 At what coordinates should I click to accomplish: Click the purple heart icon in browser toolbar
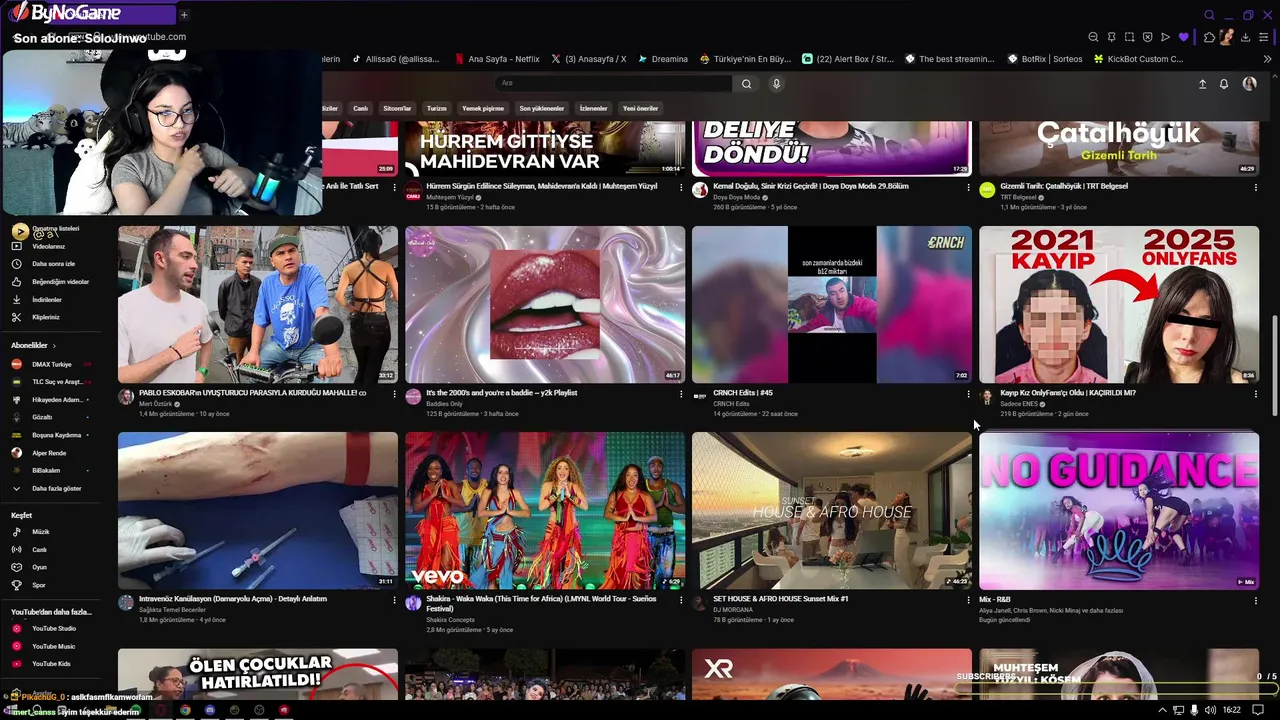[x=1183, y=37]
